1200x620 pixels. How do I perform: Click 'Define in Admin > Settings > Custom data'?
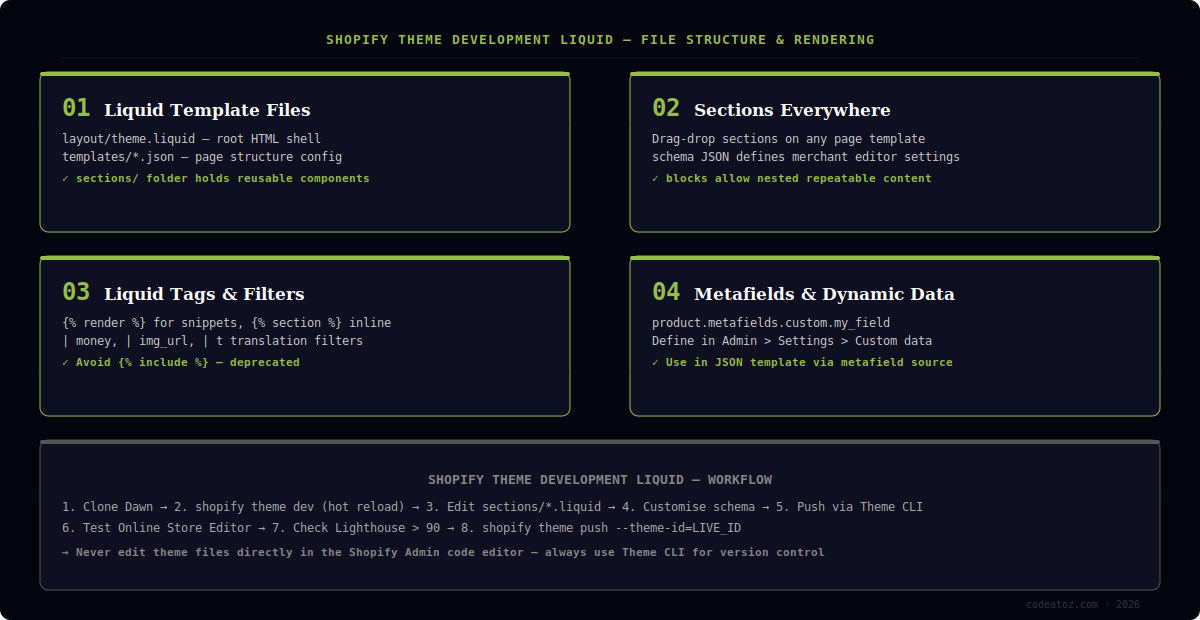792,341
